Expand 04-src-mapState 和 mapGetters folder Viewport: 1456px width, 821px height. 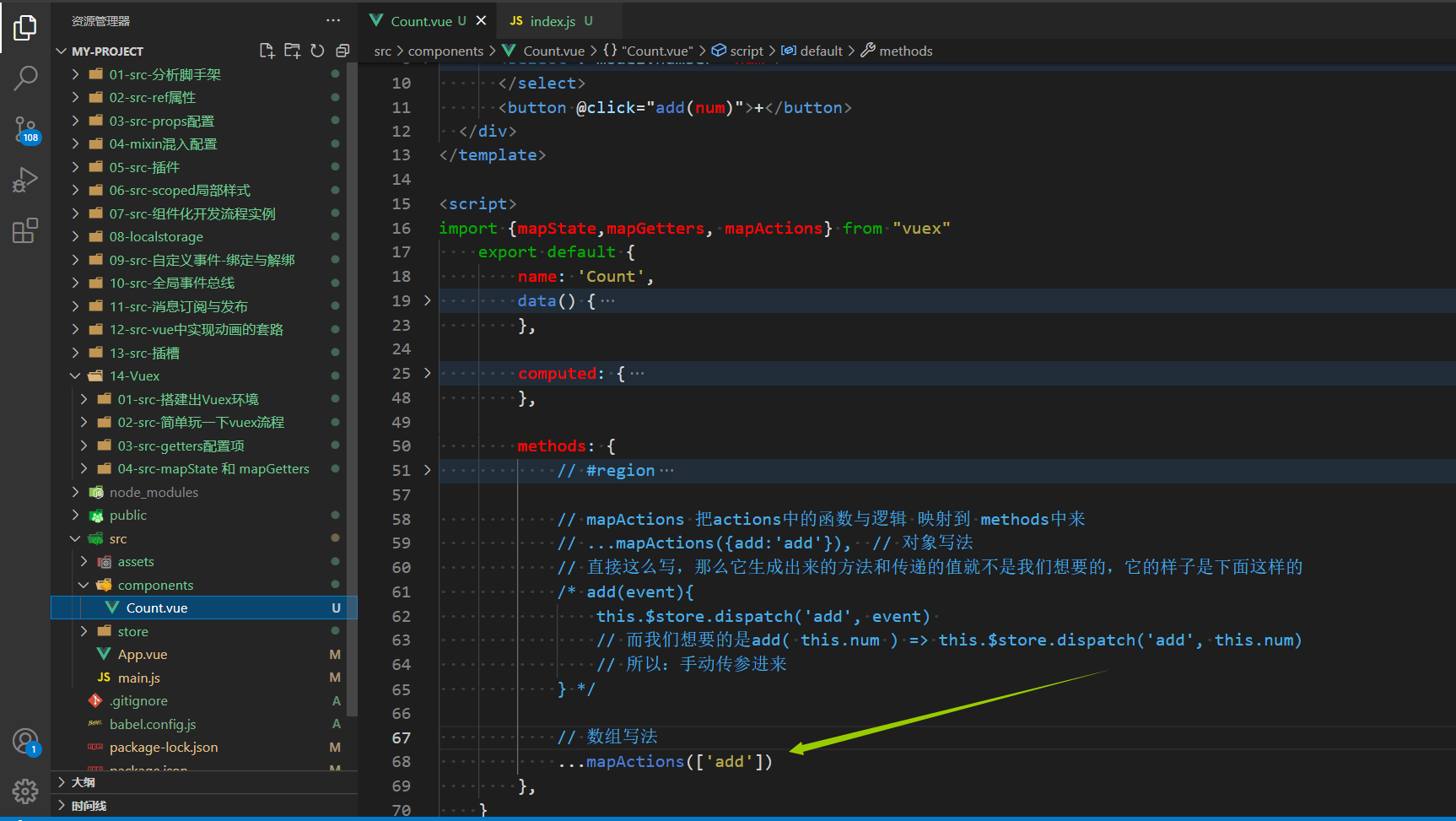click(x=84, y=468)
